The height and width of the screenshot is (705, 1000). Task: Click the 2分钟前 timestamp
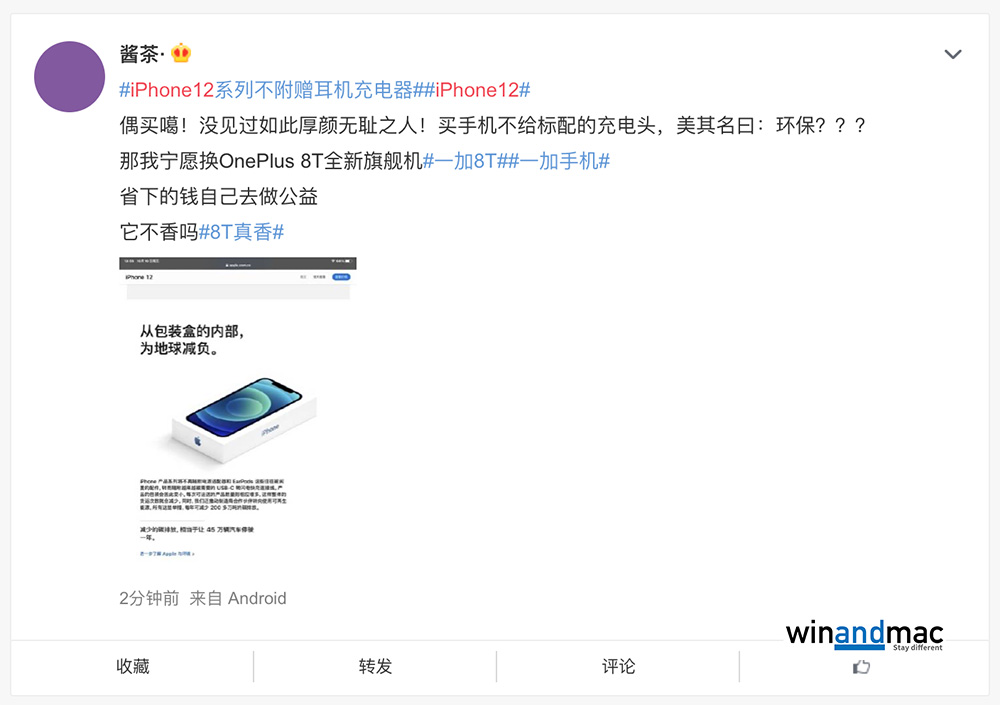point(149,598)
